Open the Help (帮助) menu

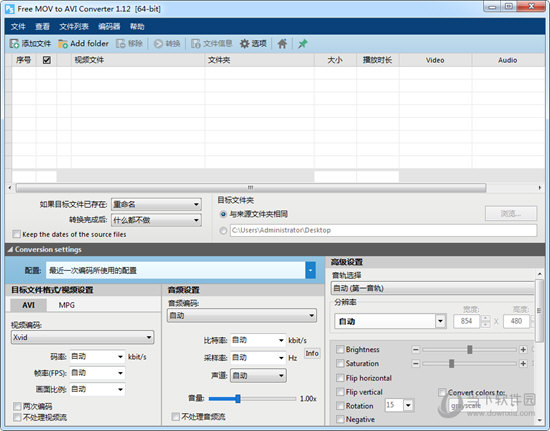point(137,27)
